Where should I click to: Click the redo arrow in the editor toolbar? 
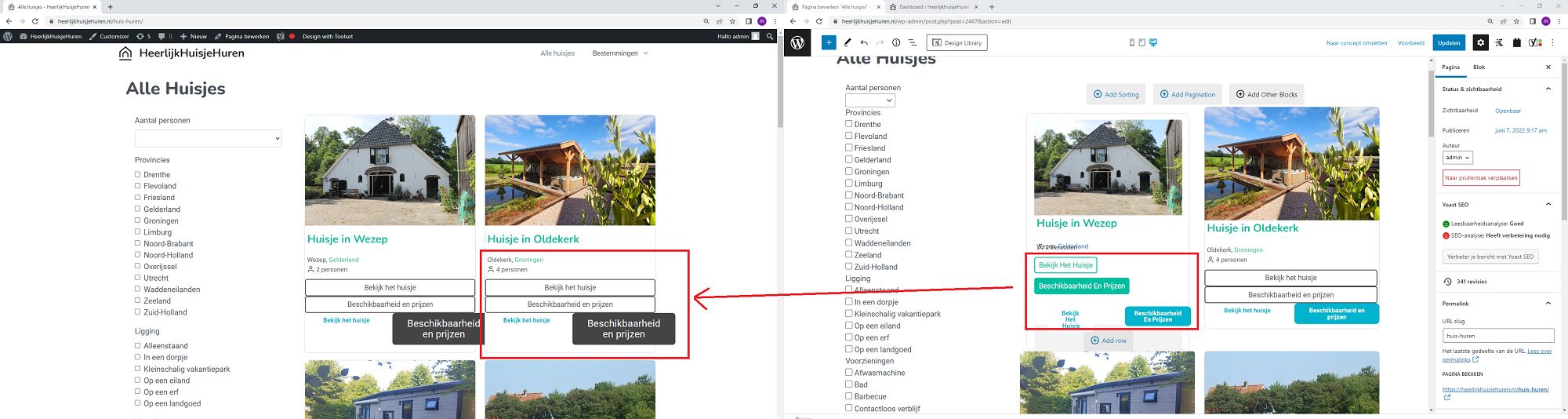tap(880, 42)
